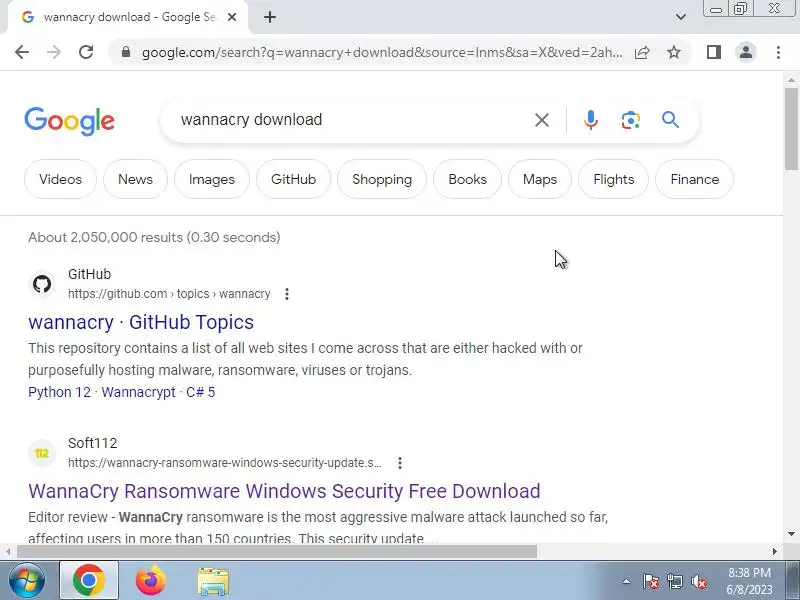Open more options for GitHub result
The height and width of the screenshot is (600, 800).
tap(287, 294)
